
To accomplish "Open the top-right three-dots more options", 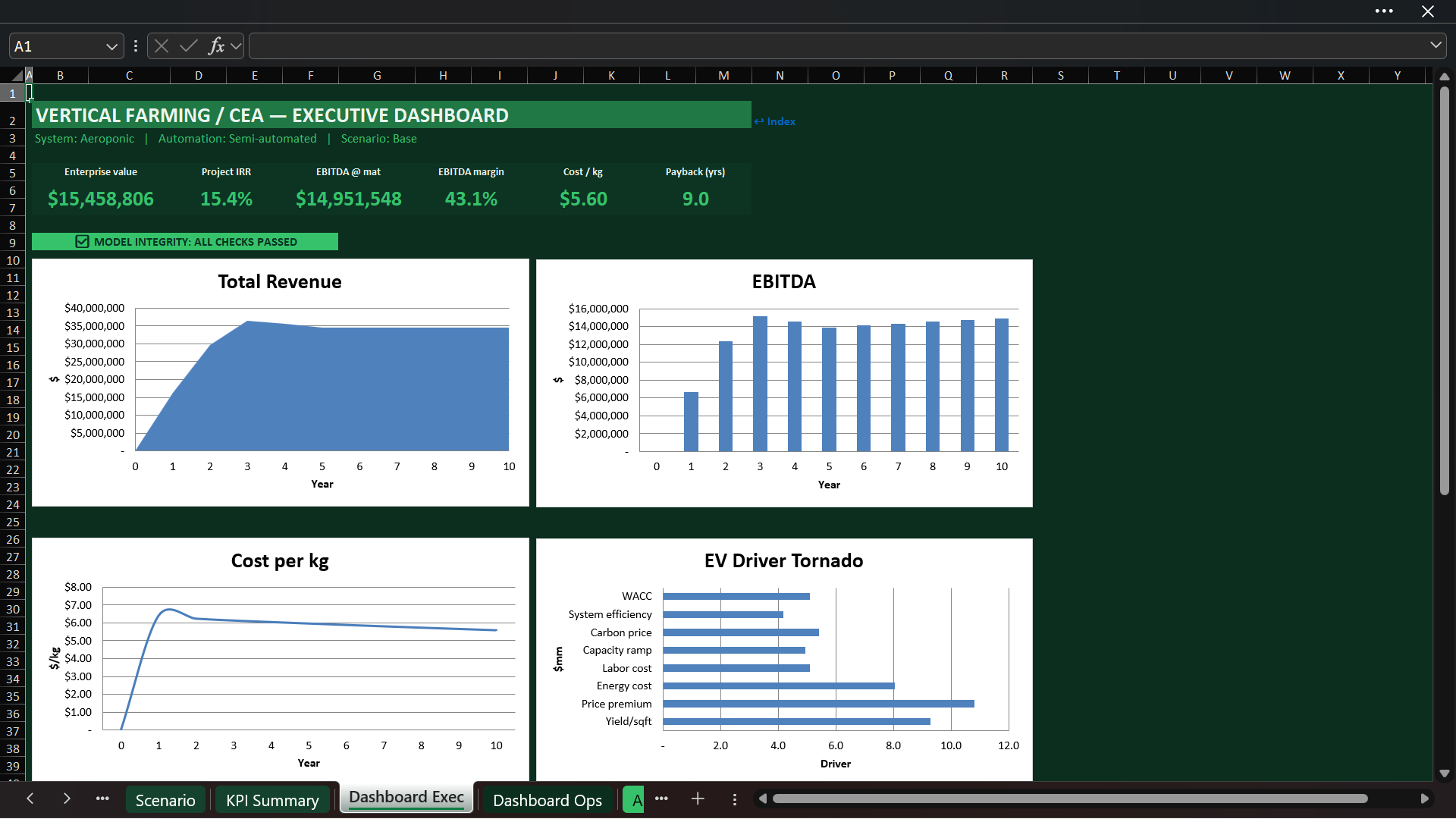I will (1384, 11).
